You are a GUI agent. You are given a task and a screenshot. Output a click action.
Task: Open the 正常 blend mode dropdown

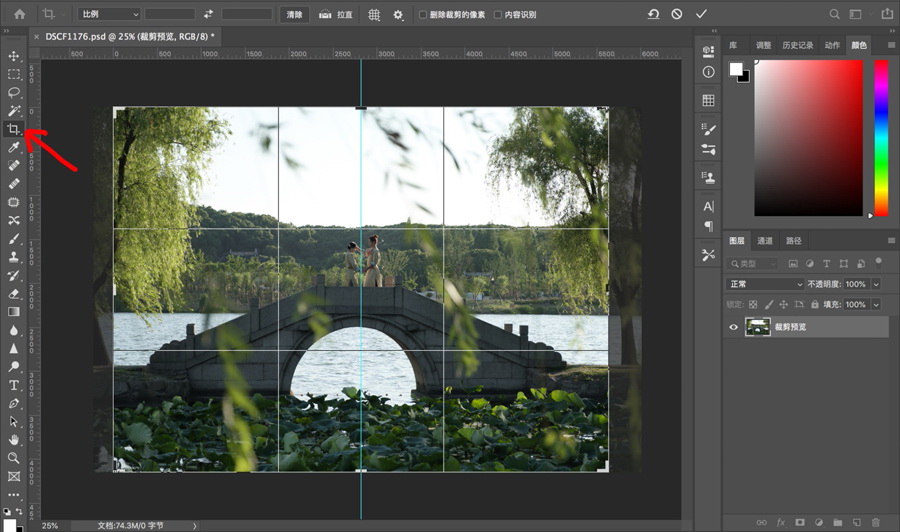(x=765, y=284)
